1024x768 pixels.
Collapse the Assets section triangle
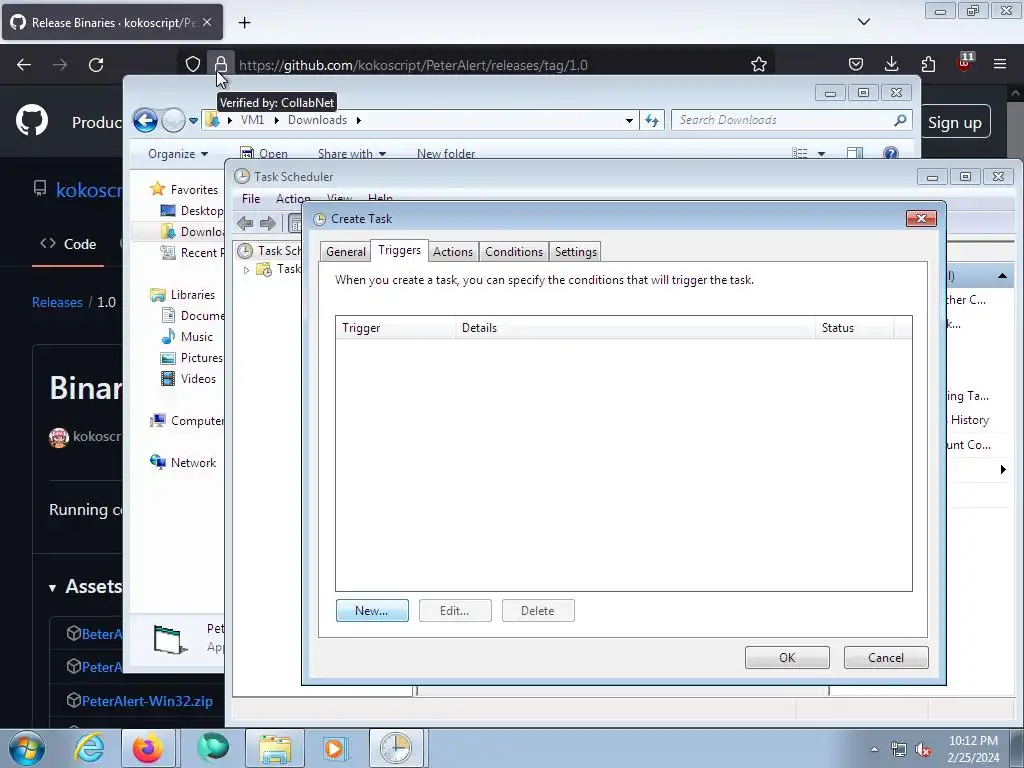point(52,588)
